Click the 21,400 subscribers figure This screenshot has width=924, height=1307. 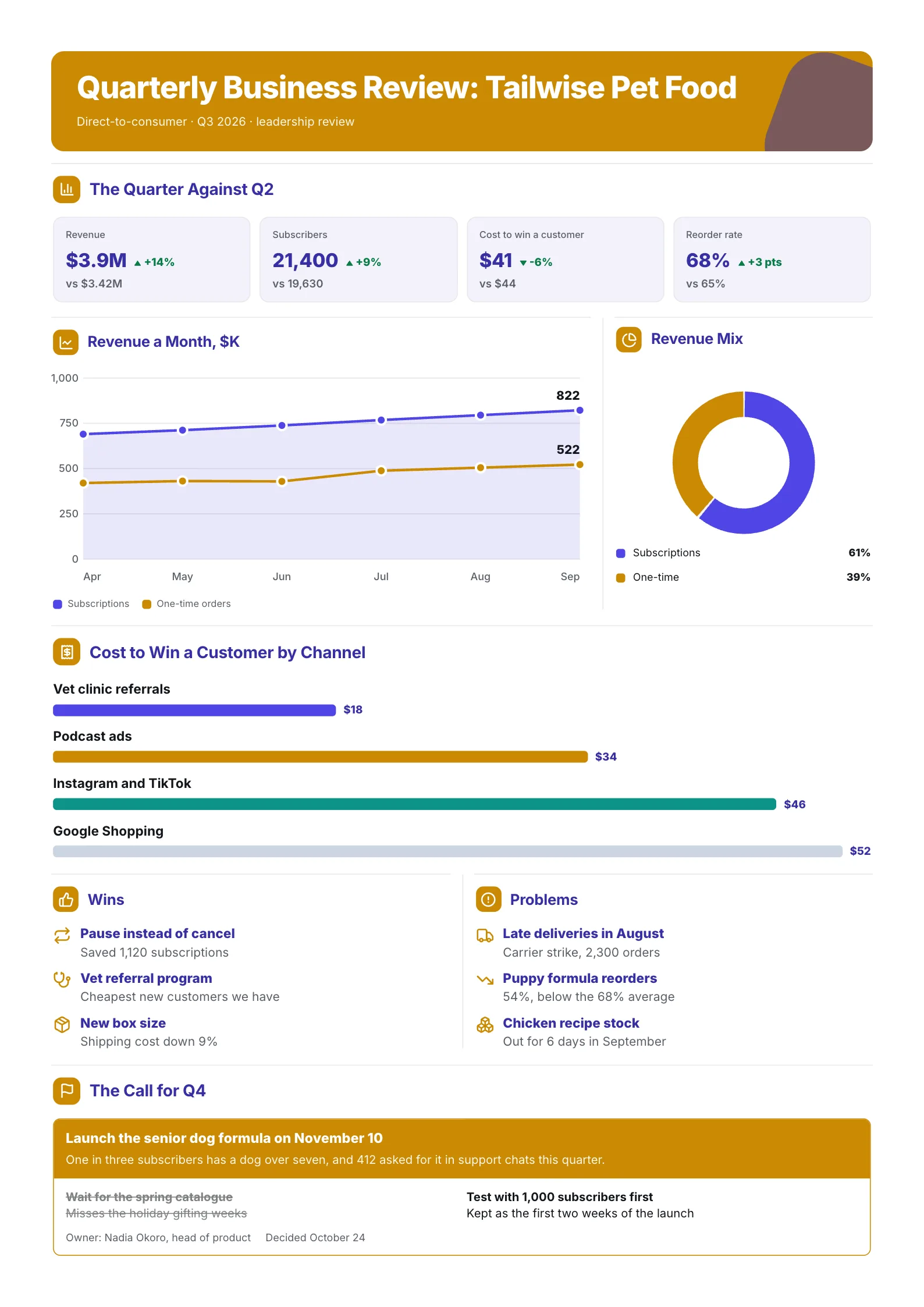point(305,261)
